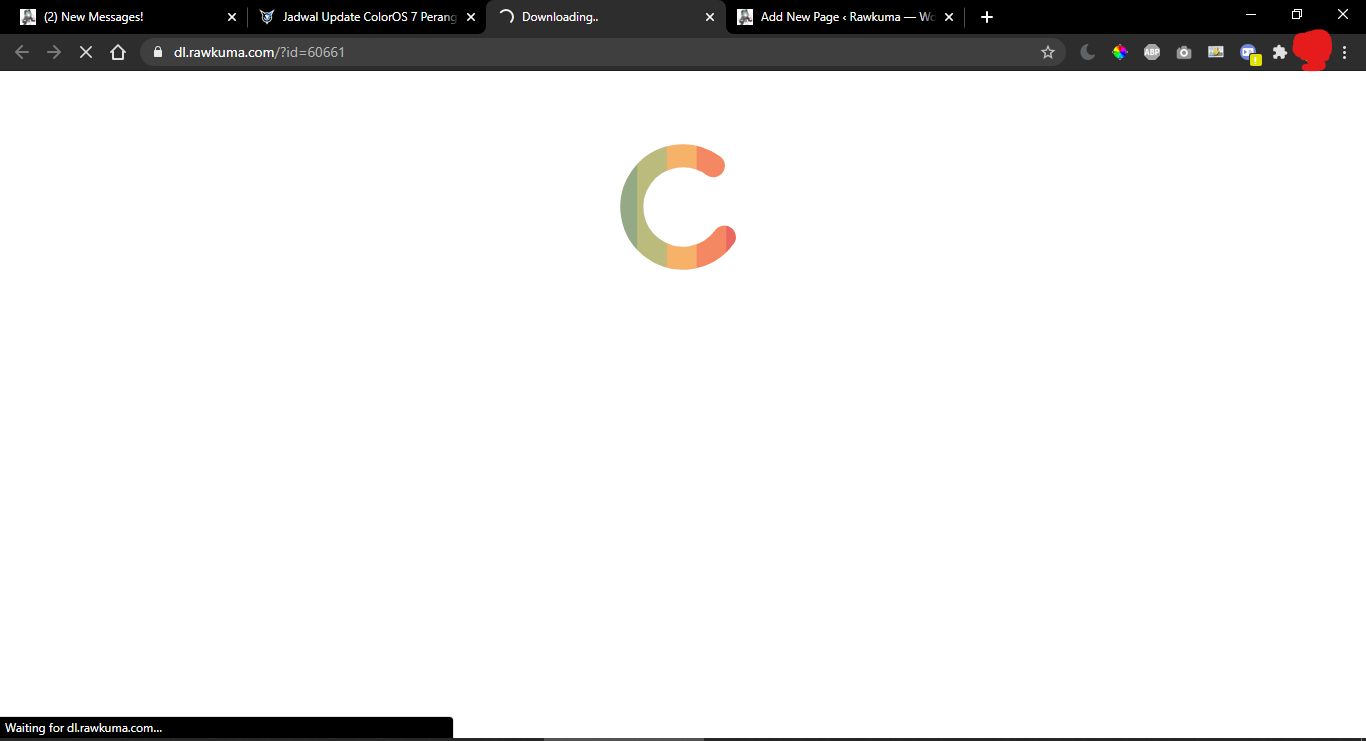This screenshot has height=741, width=1366.
Task: Stop loading the page
Action: point(86,52)
